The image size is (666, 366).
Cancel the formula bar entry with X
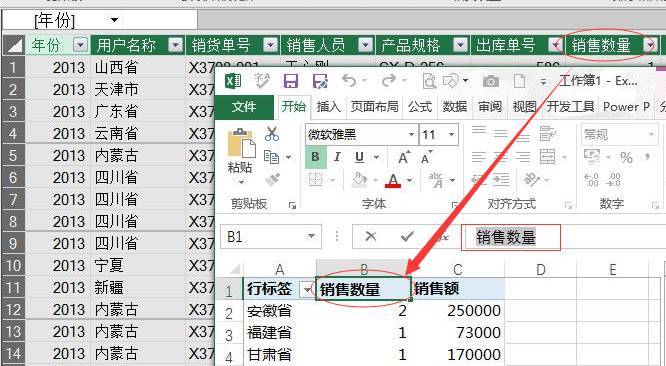[371, 236]
